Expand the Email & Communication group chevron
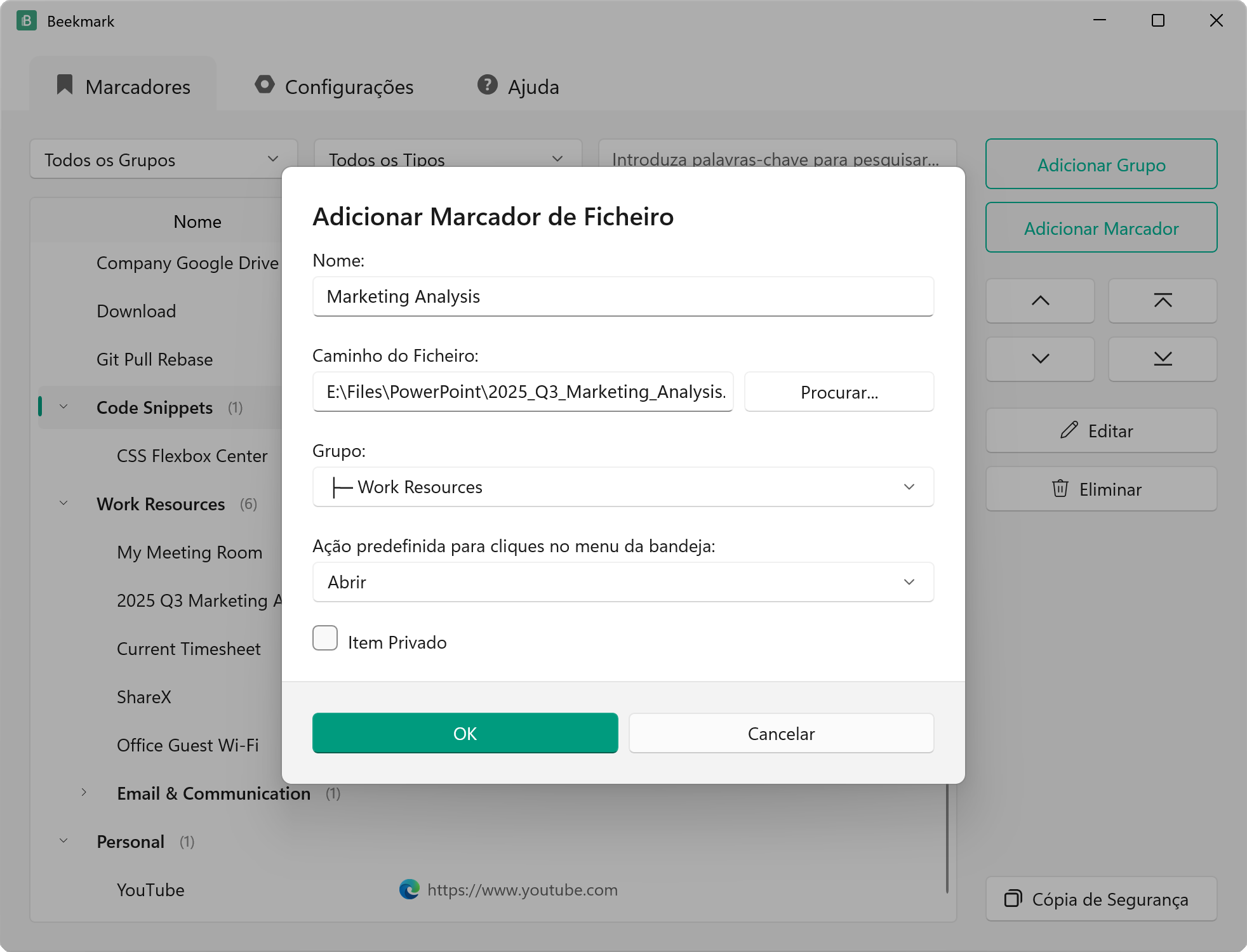The image size is (1247, 952). coord(84,793)
